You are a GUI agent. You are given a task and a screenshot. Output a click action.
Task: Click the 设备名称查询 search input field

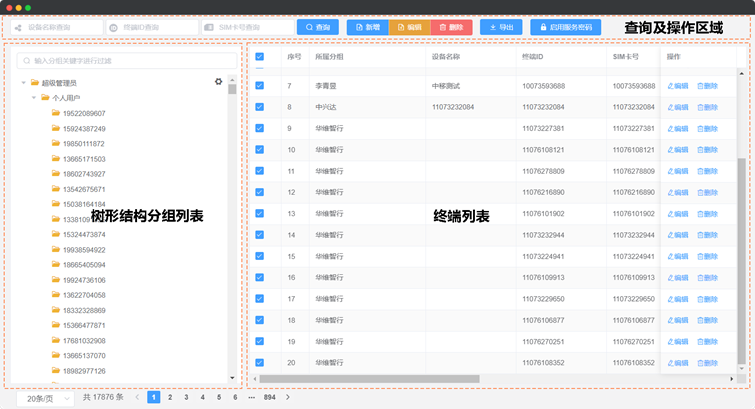[x=60, y=28]
